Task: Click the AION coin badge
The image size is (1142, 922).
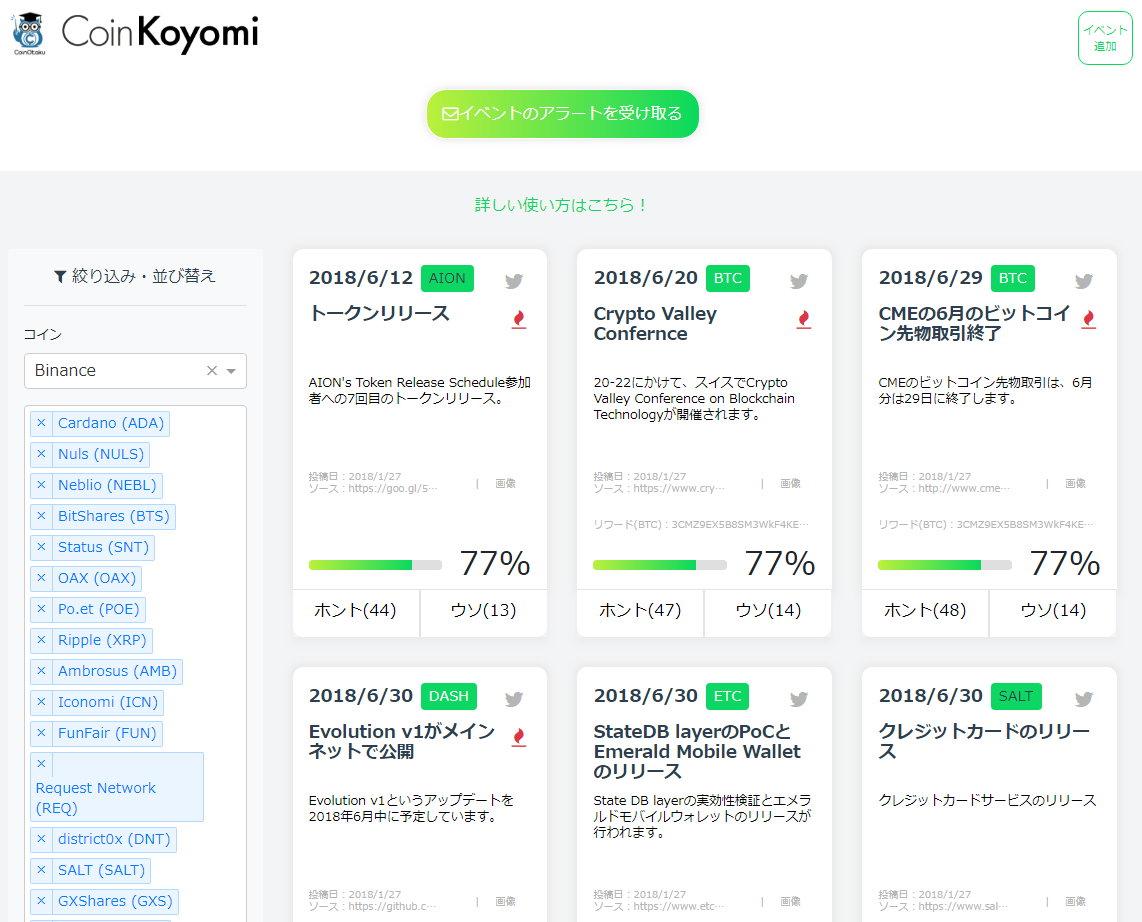Action: (x=447, y=278)
